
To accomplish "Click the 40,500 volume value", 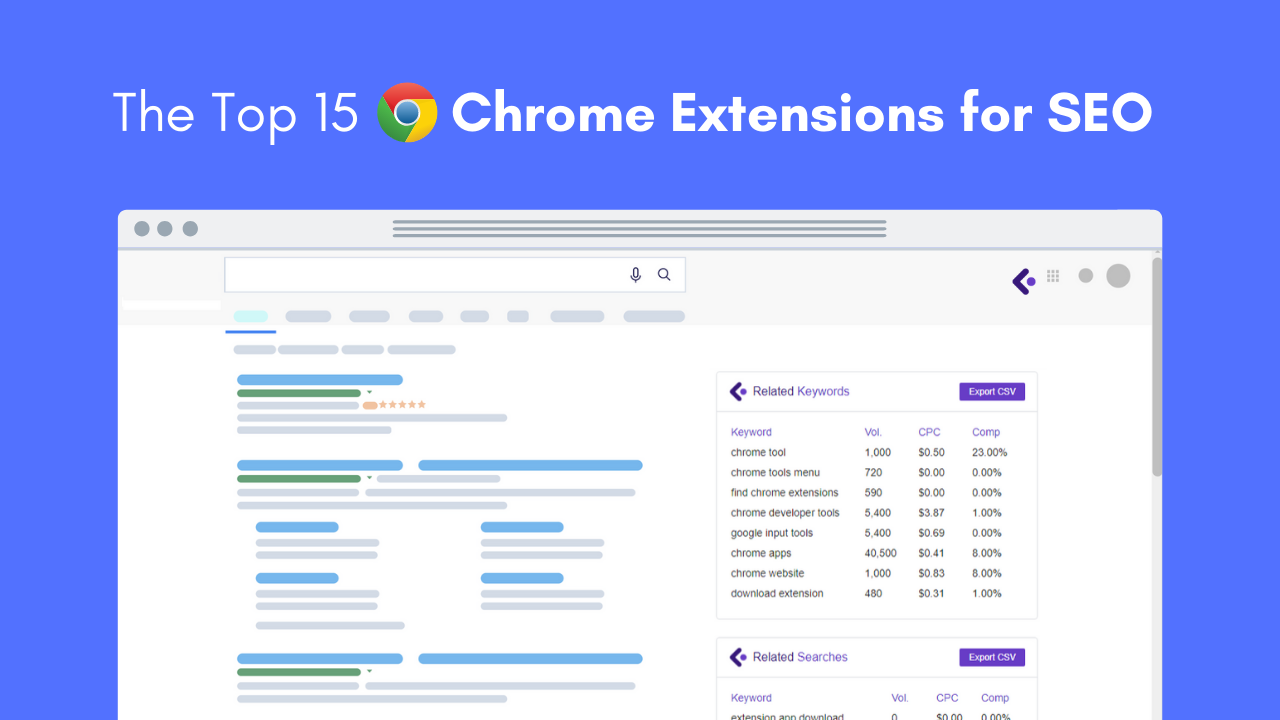I will tap(881, 553).
